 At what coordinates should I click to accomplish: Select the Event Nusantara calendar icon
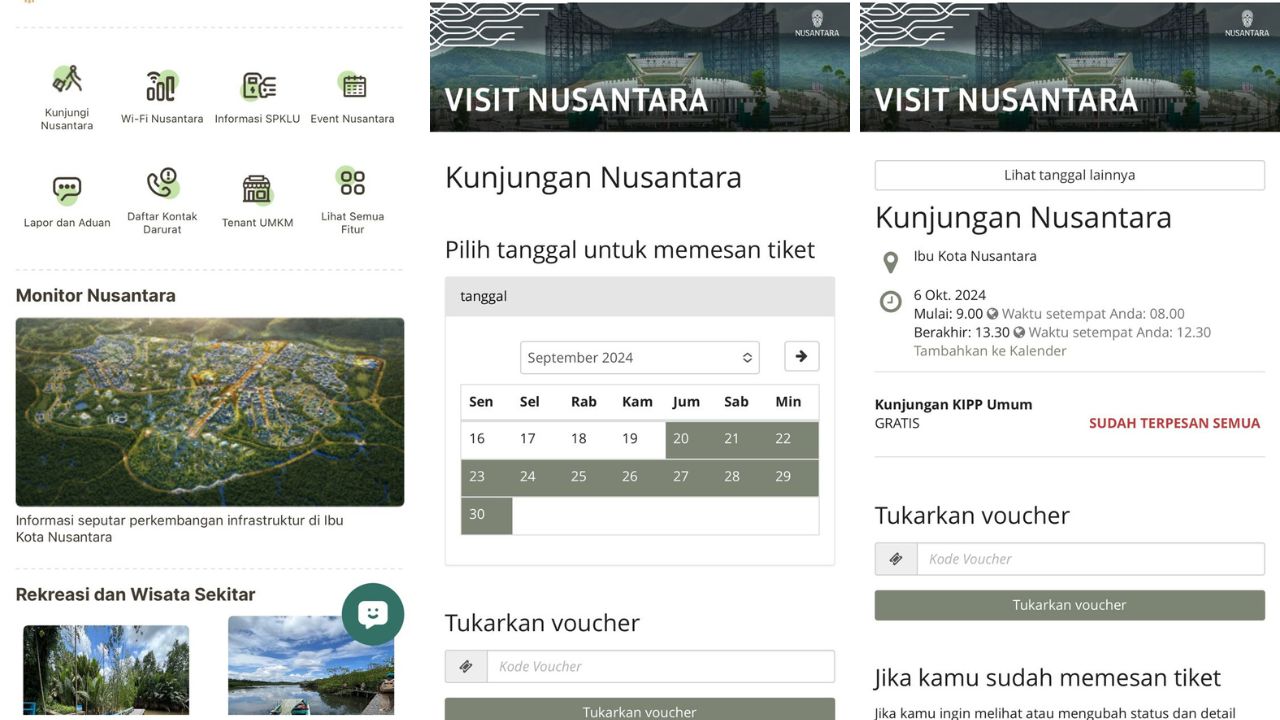(352, 87)
